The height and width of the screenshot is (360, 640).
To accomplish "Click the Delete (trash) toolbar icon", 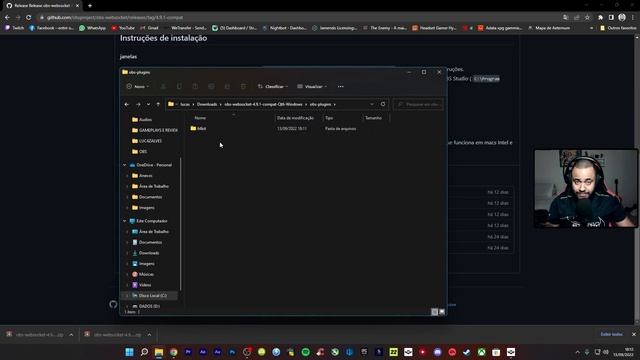I will (x=243, y=87).
